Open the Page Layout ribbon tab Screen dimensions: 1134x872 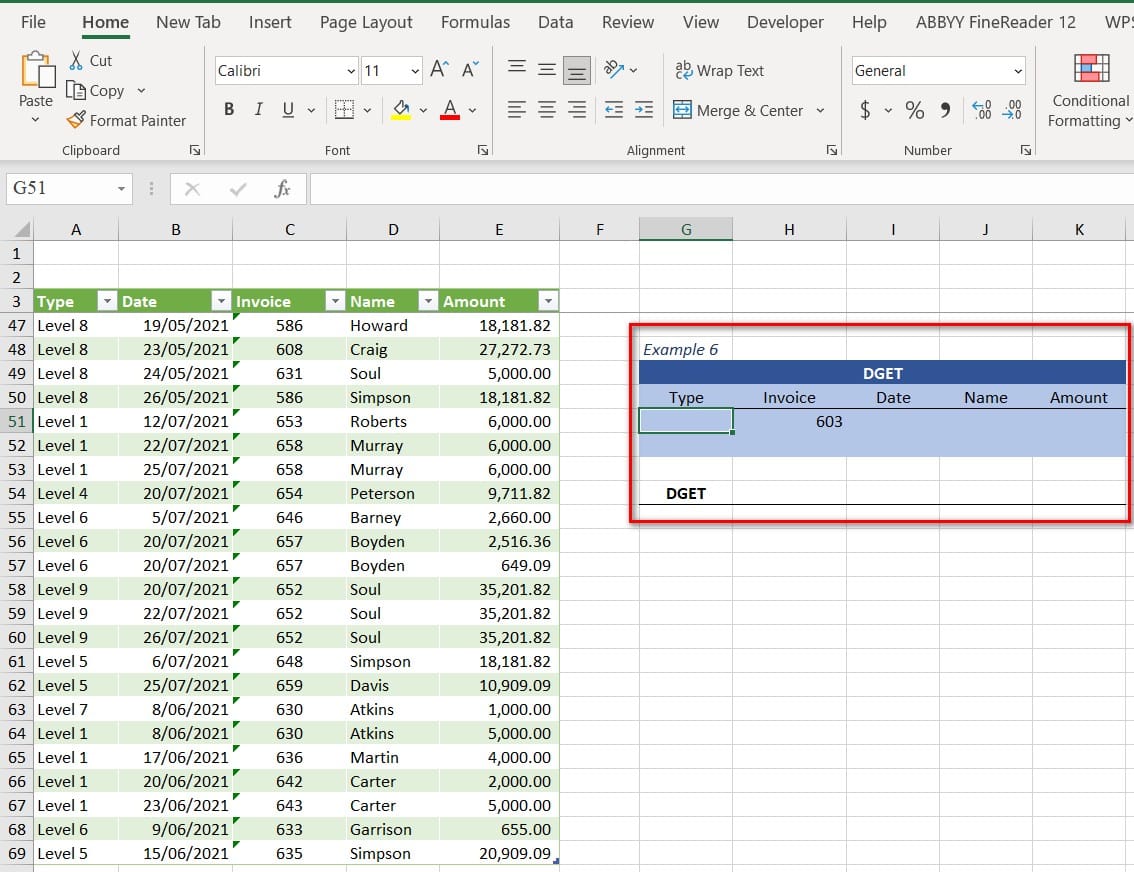pyautogui.click(x=366, y=22)
